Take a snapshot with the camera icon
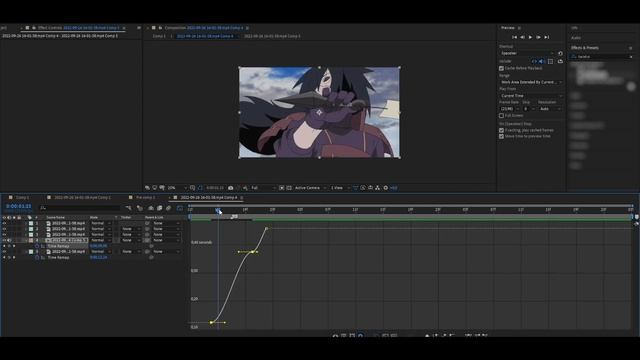 (231, 188)
